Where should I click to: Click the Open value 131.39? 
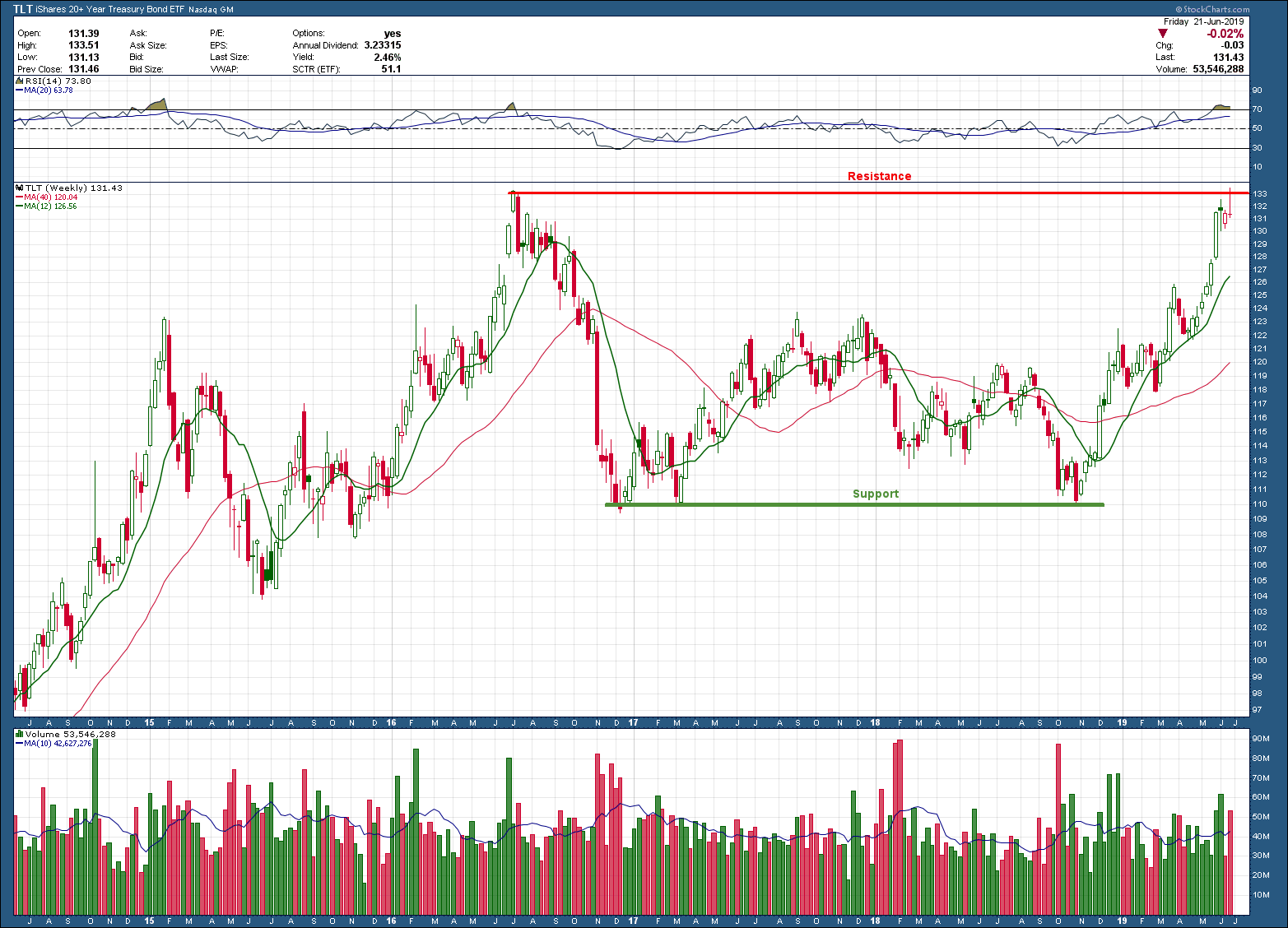coord(84,34)
